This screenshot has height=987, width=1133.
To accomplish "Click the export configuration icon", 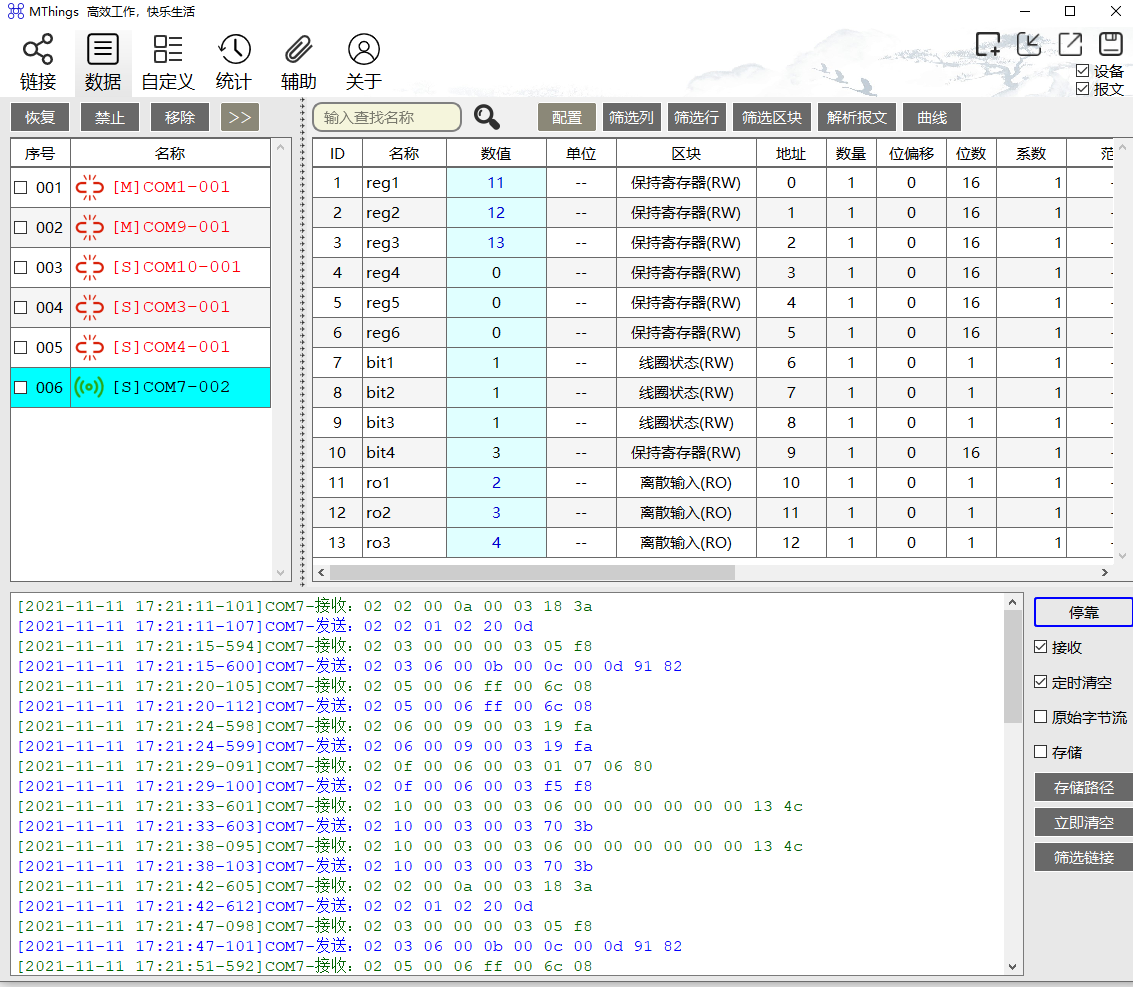I will point(1070,44).
